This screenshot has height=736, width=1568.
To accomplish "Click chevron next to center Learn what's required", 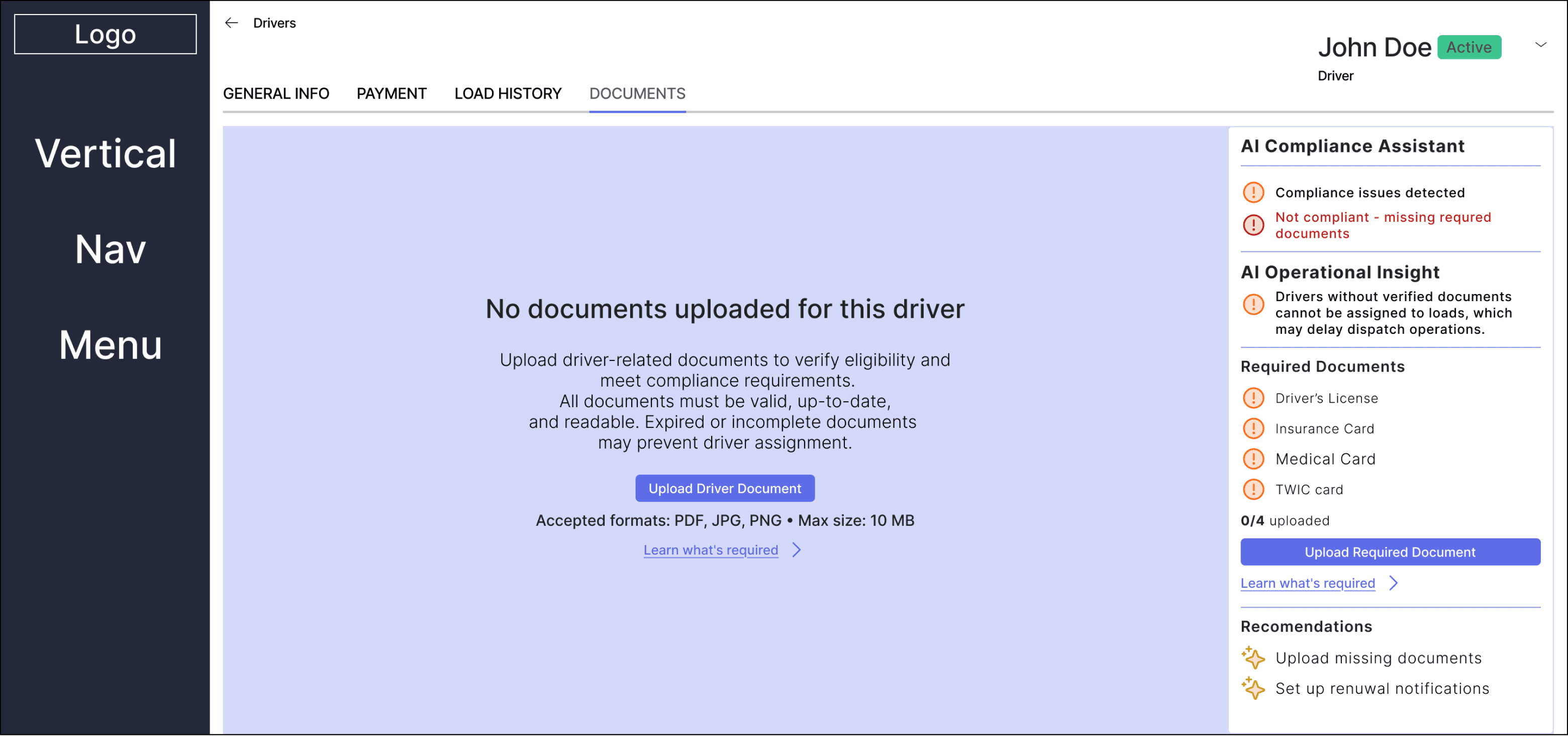I will coord(797,549).
